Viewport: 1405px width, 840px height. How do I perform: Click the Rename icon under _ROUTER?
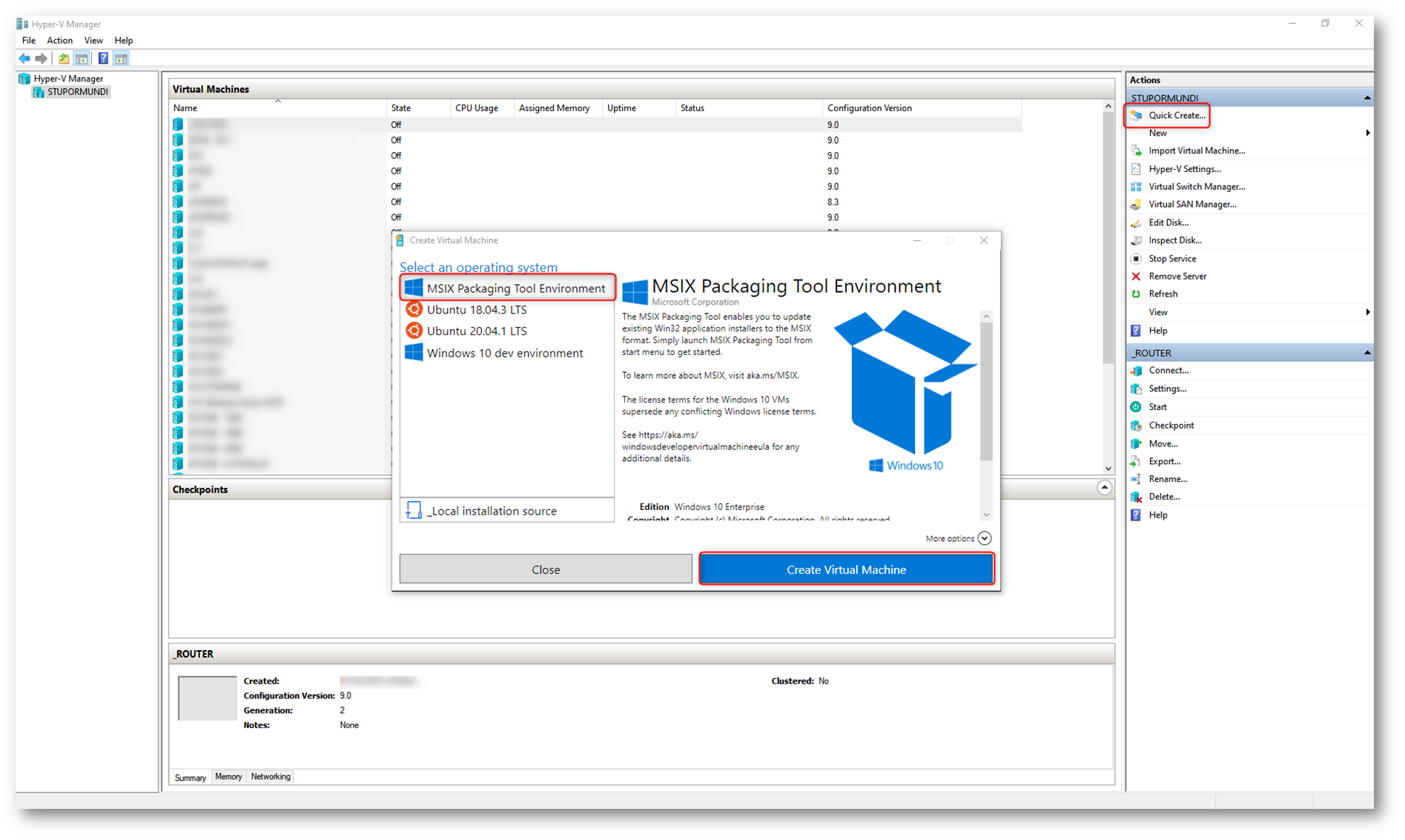pyautogui.click(x=1136, y=479)
